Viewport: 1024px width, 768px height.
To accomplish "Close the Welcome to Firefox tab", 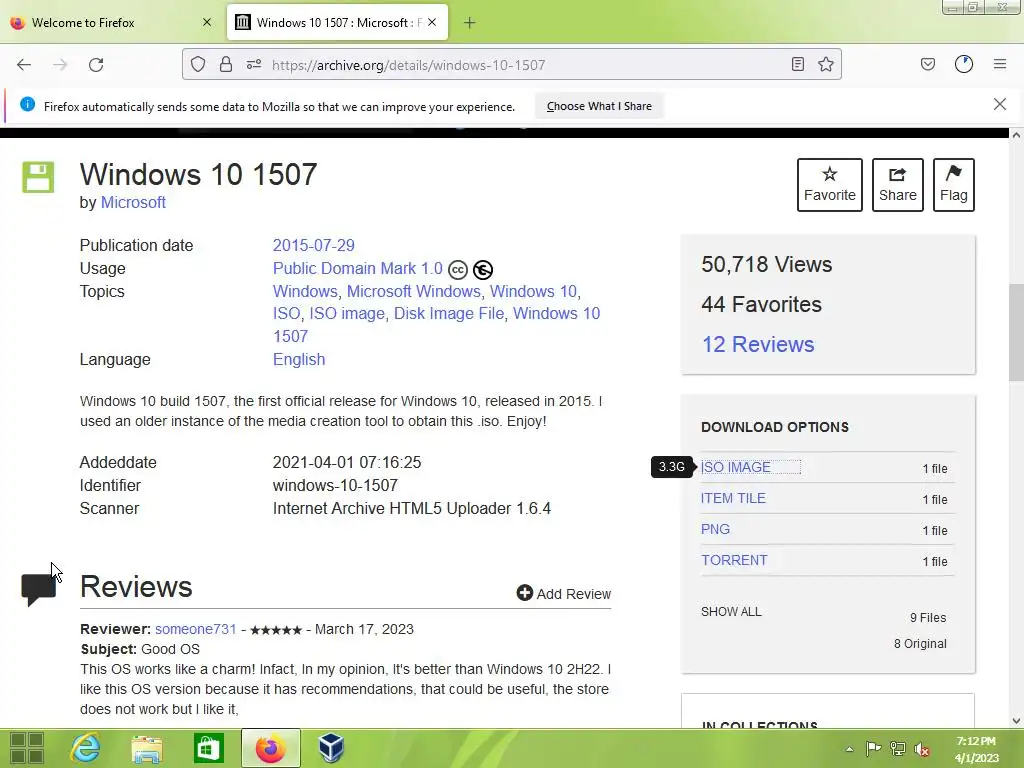I will tap(207, 22).
